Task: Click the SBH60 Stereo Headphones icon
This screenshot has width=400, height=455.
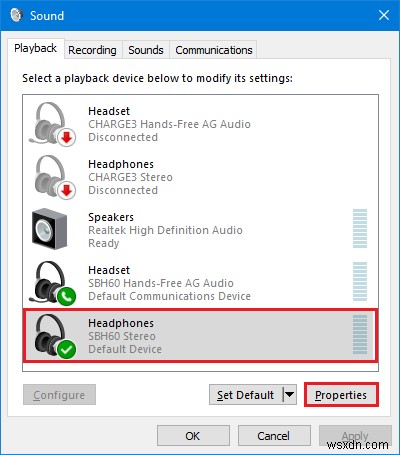Action: 53,336
